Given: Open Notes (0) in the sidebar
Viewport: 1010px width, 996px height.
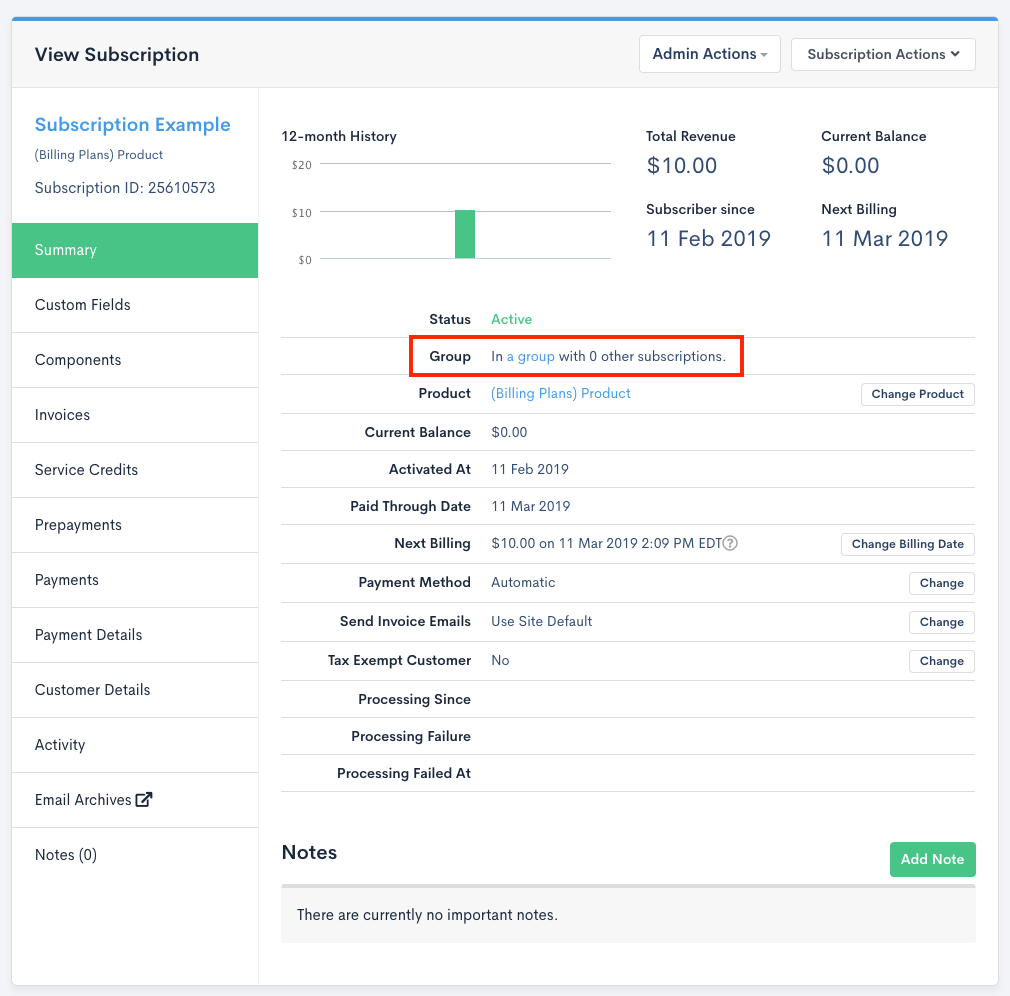Looking at the screenshot, I should coord(66,855).
